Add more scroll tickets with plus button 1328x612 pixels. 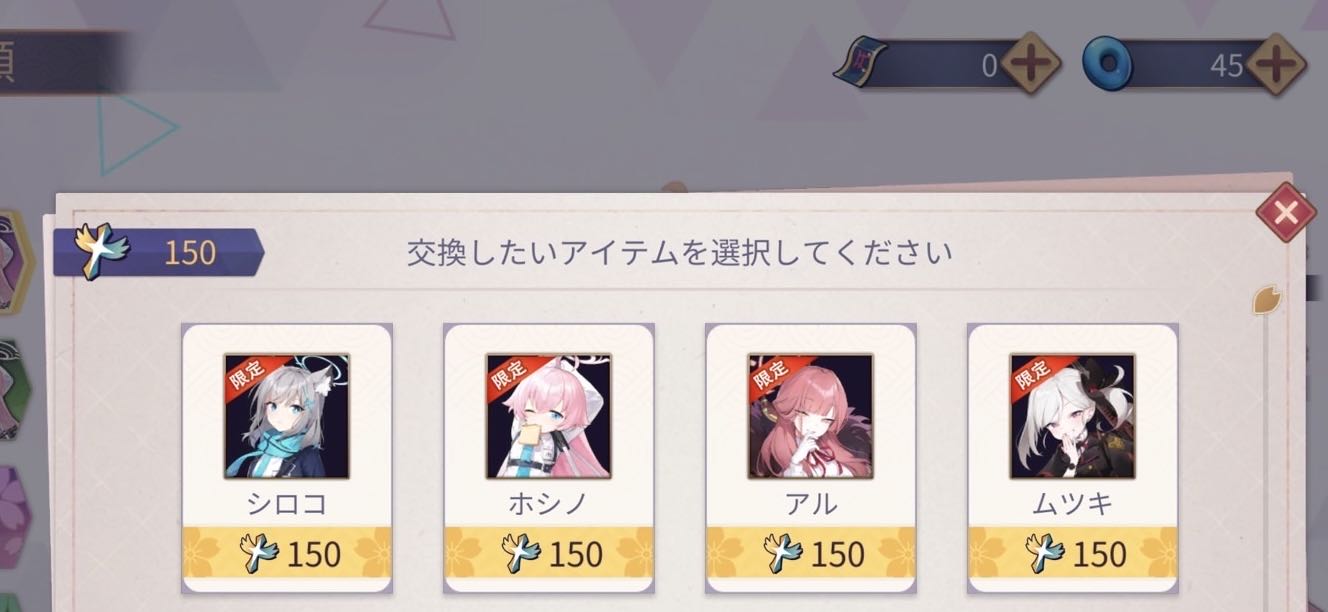1030,66
